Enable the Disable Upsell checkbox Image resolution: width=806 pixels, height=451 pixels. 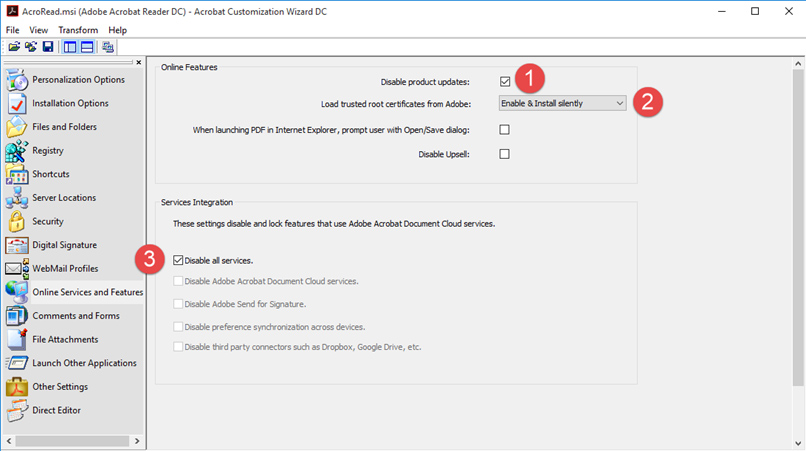click(x=505, y=154)
